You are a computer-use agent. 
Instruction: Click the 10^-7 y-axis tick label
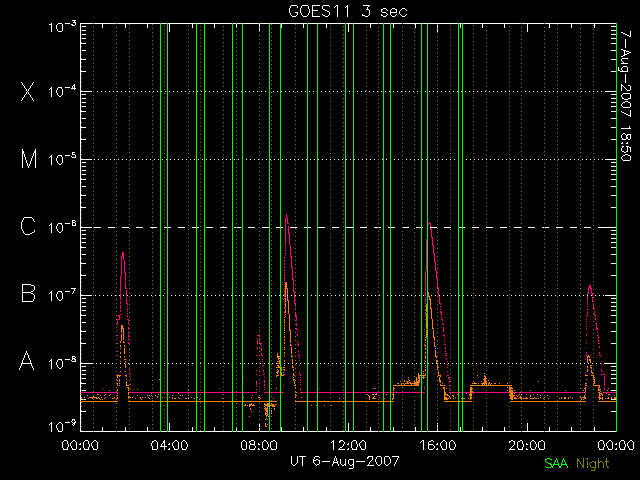pos(62,295)
